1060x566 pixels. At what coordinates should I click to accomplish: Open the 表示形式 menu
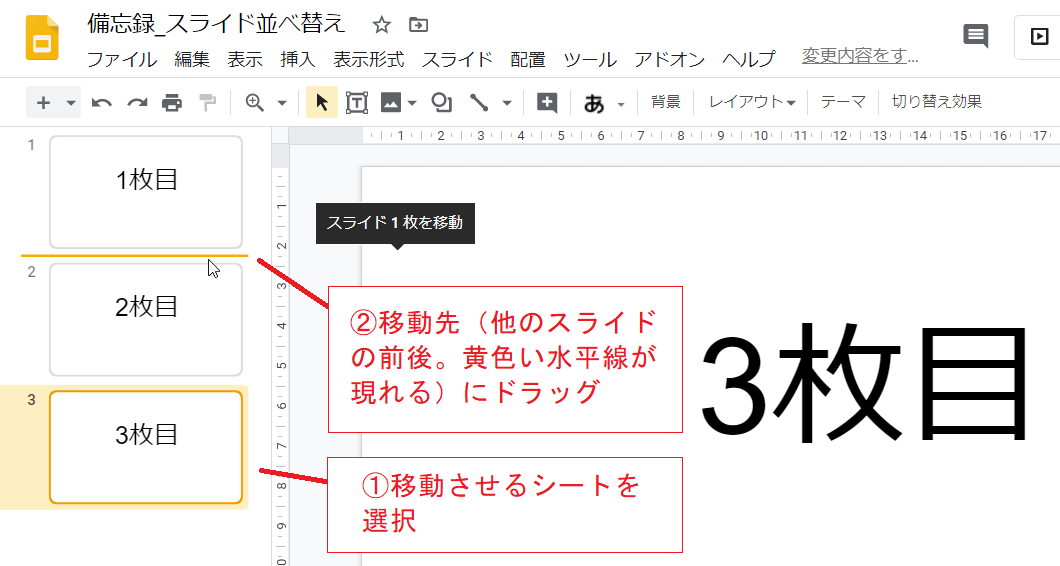(x=368, y=60)
